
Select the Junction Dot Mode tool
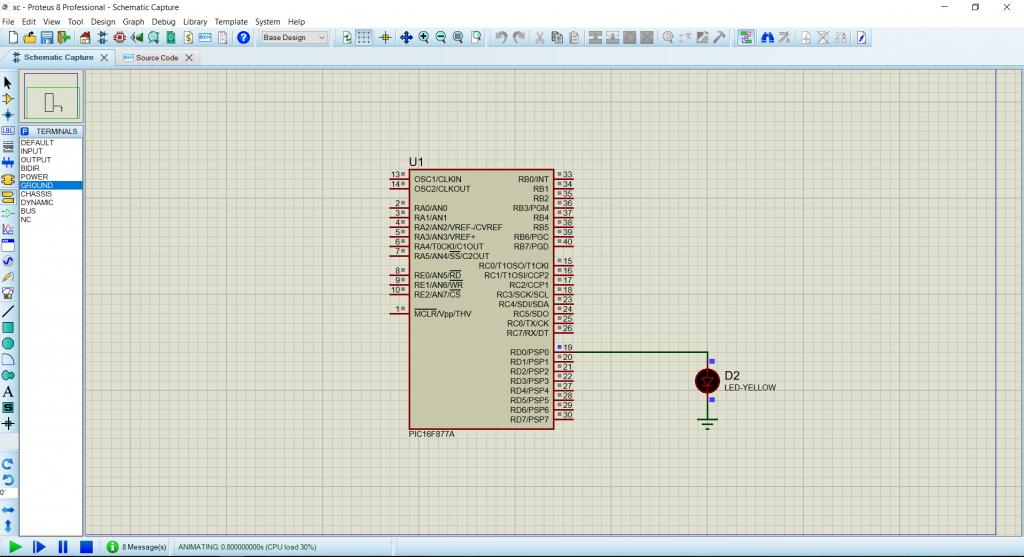[x=8, y=115]
